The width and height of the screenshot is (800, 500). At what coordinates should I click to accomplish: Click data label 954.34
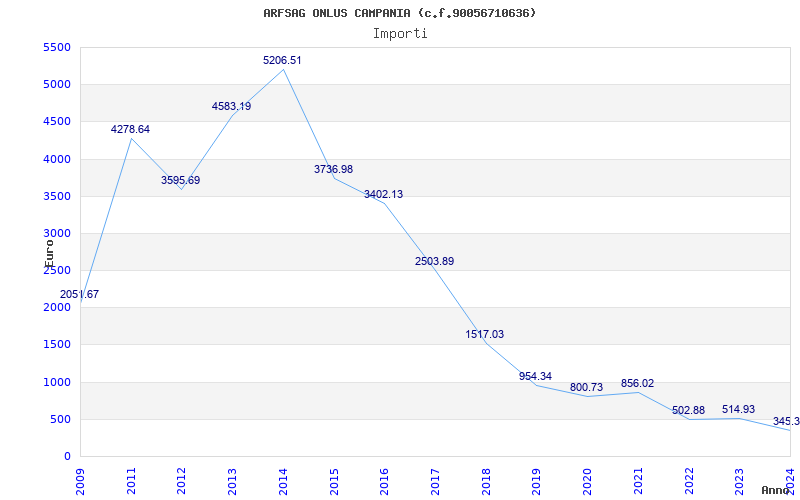click(x=535, y=377)
